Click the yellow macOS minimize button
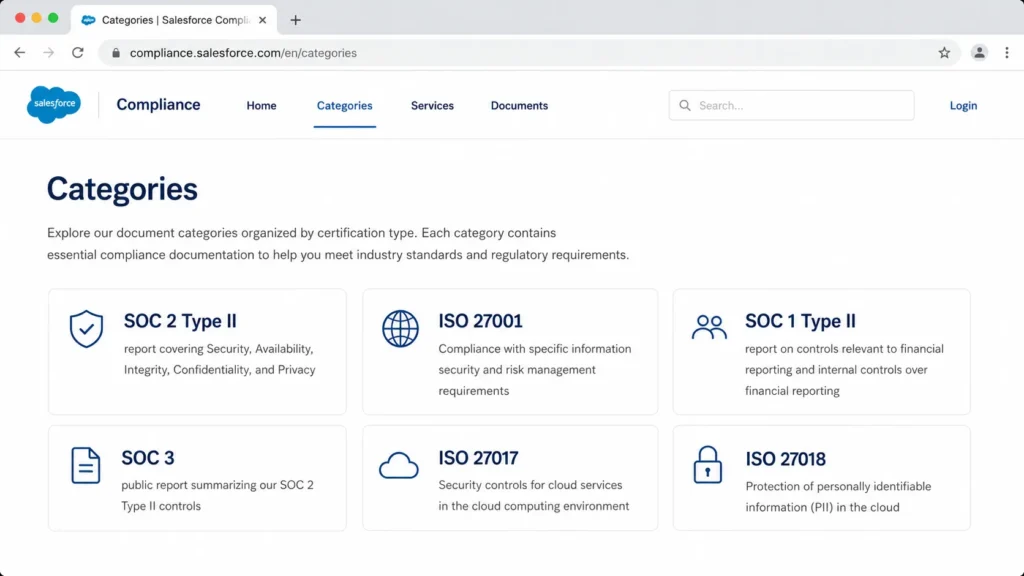The image size is (1024, 576). tap(37, 18)
